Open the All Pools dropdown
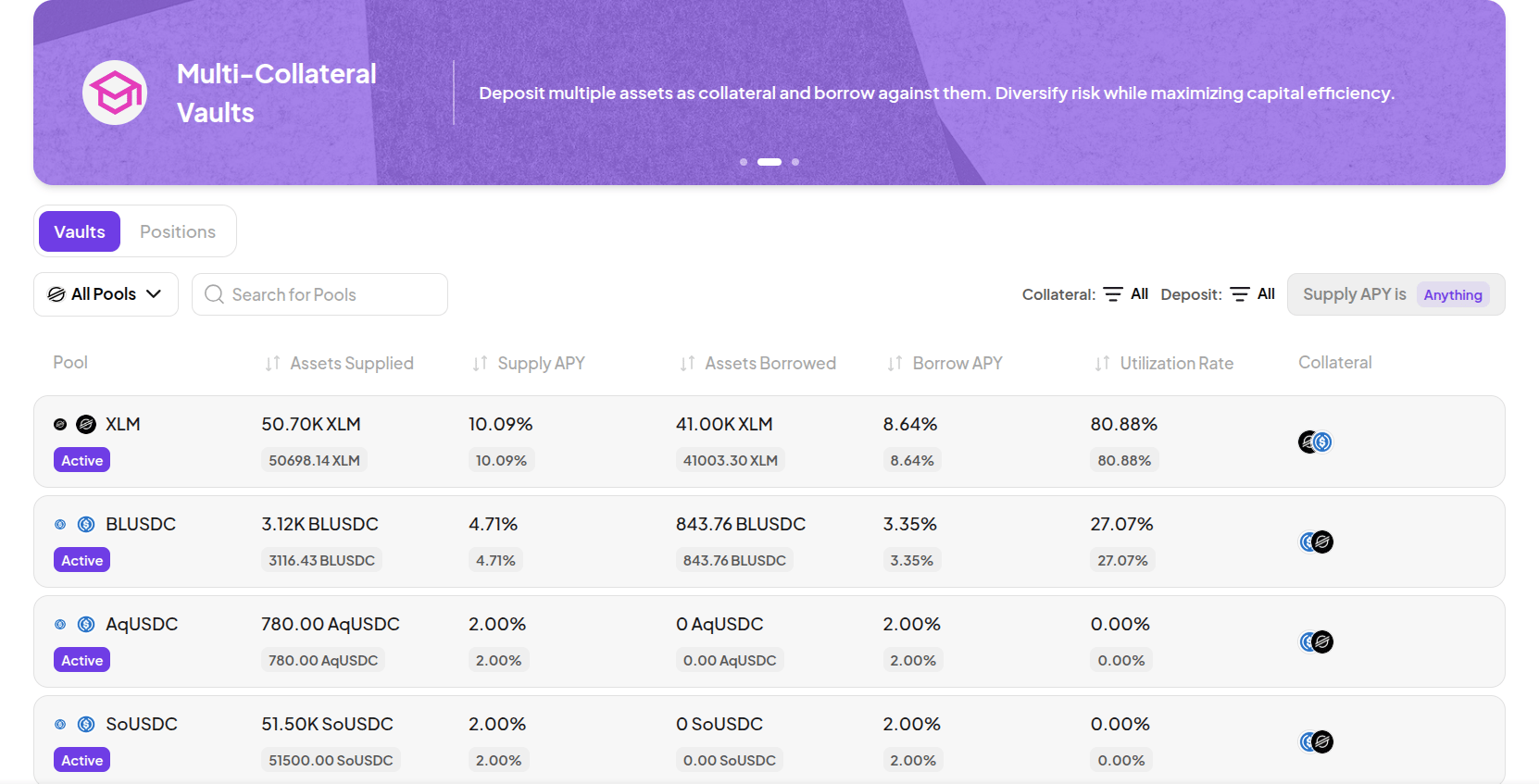Screen dimensions: 1539x784 point(106,294)
